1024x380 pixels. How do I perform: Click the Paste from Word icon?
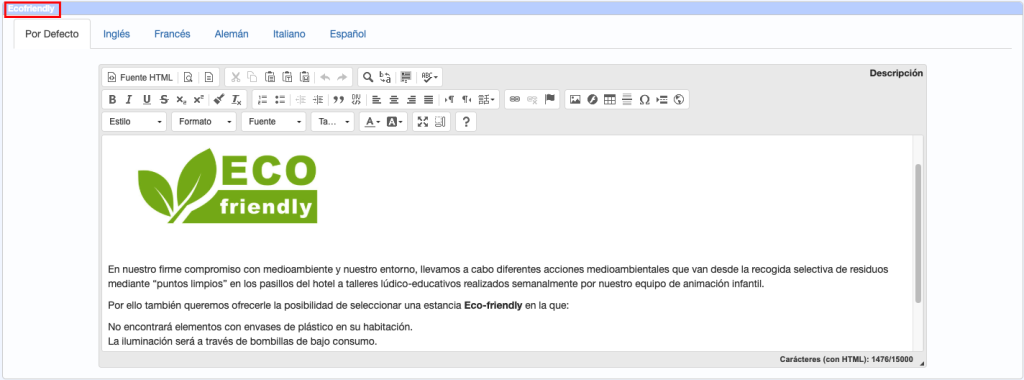click(x=304, y=77)
